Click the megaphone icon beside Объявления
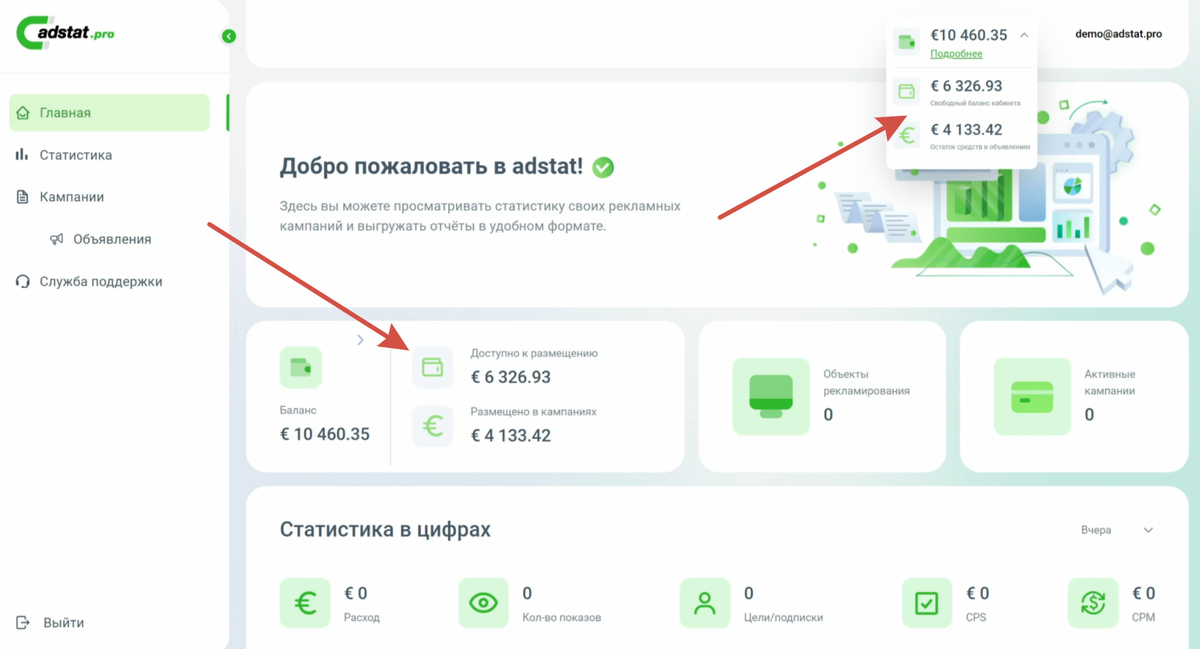This screenshot has height=649, width=1200. point(56,239)
